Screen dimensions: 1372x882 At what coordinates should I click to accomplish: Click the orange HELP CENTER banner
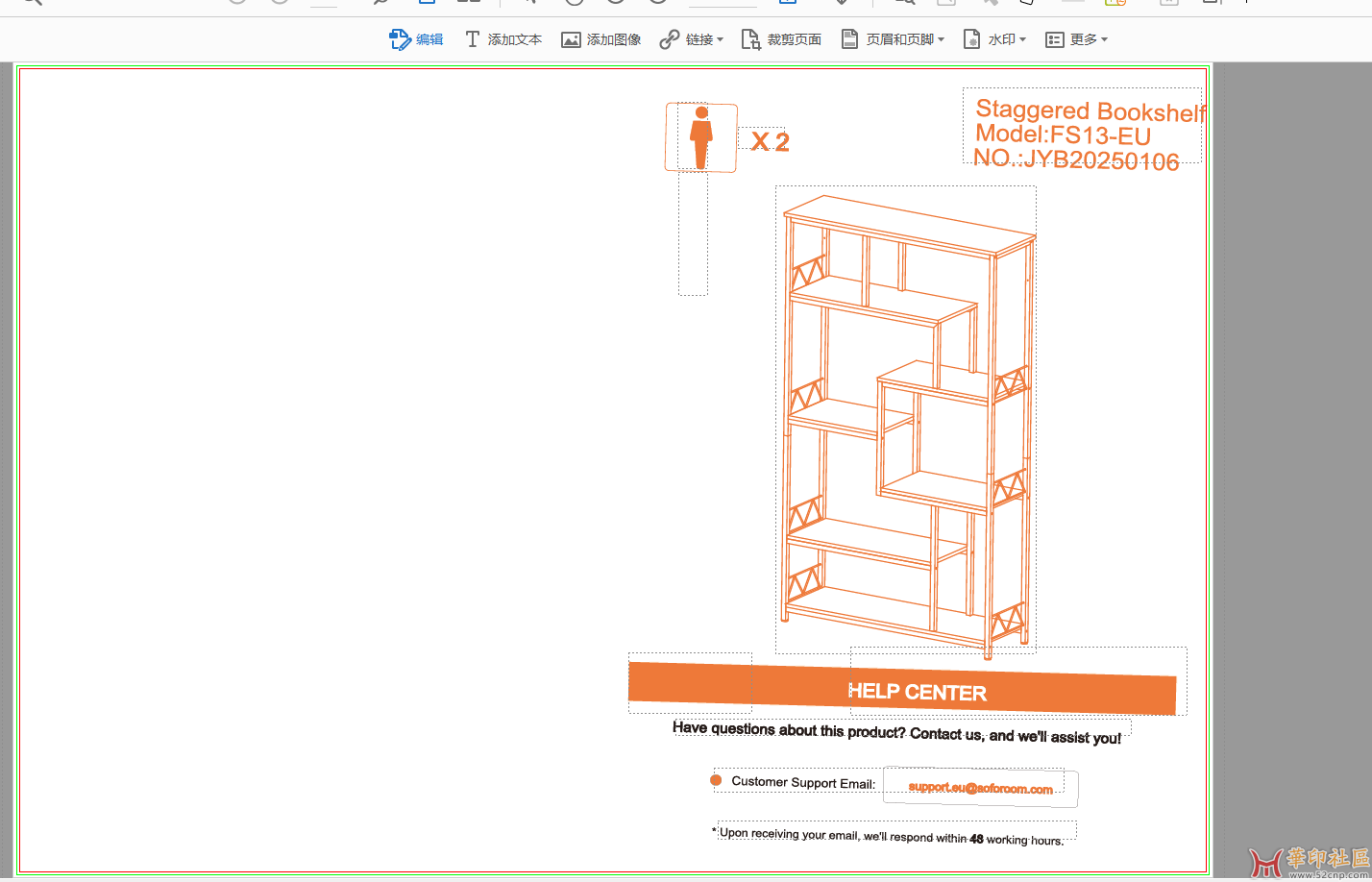(917, 692)
